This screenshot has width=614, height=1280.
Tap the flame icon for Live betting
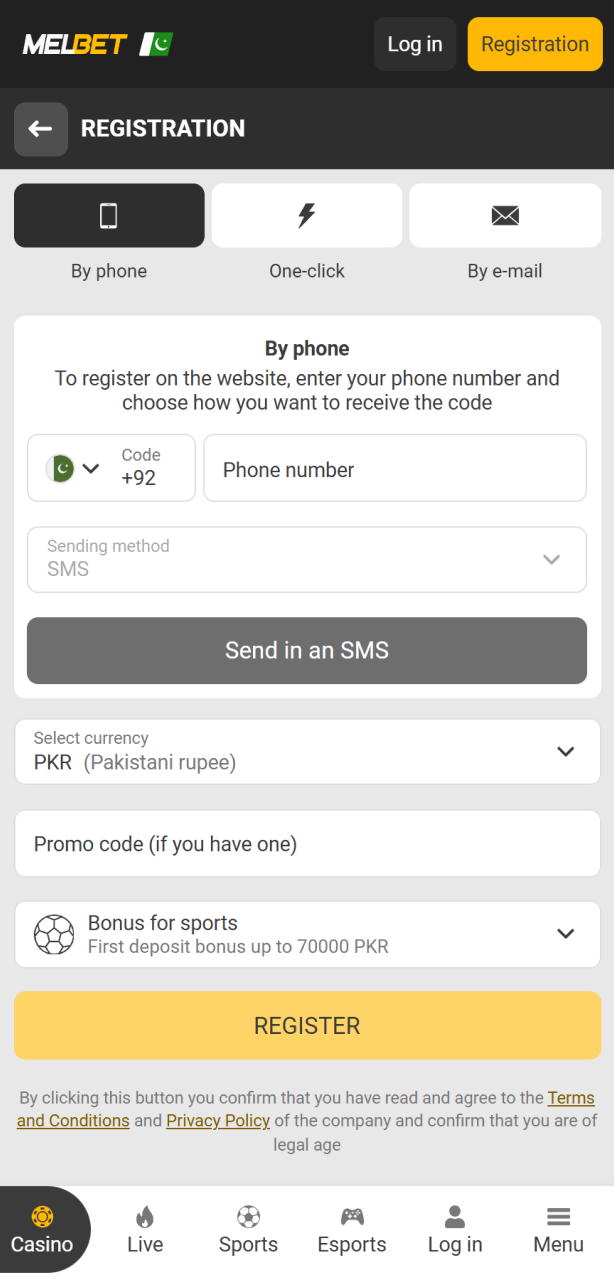pos(145,1216)
